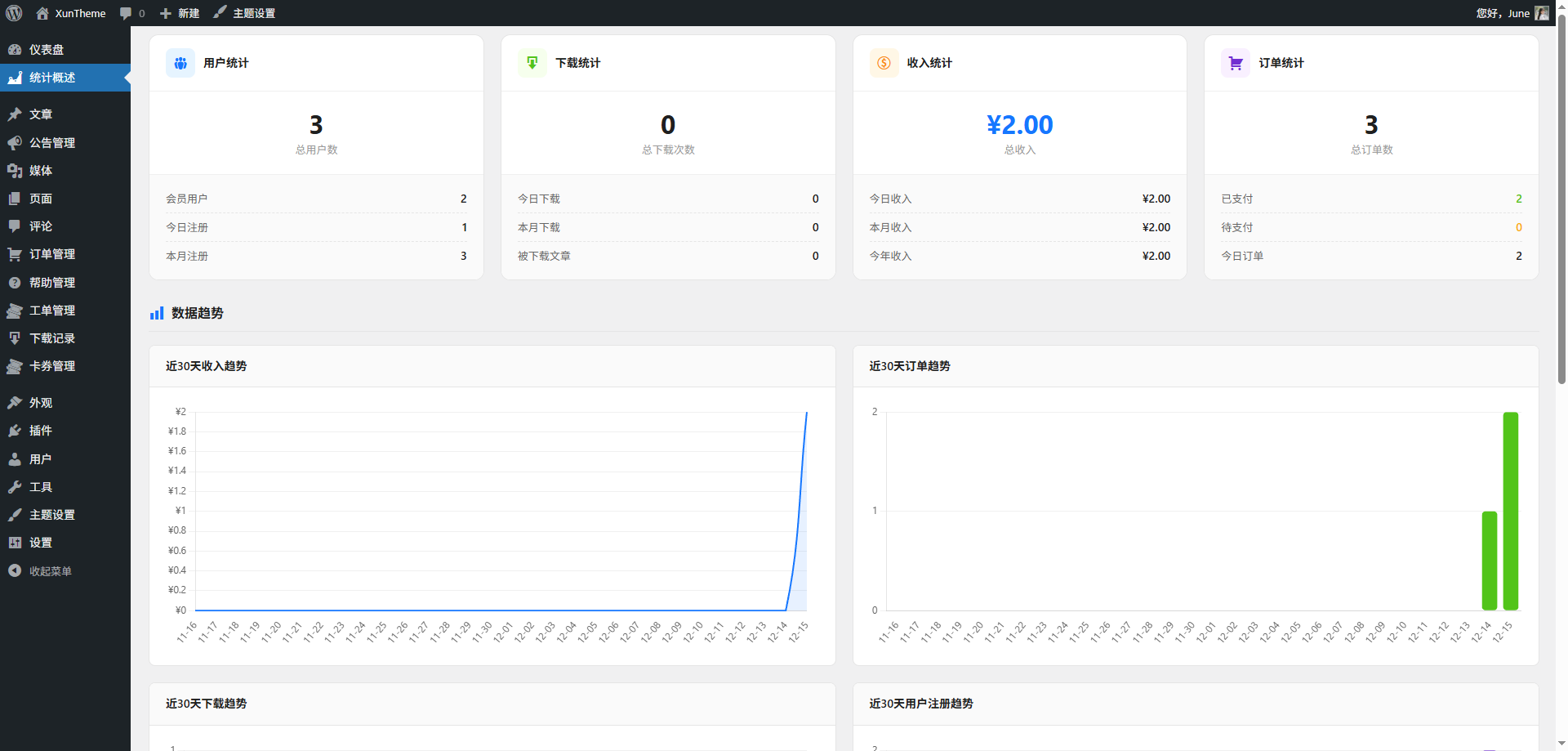Open 下载记录 in the sidebar
The image size is (1568, 751).
pos(52,338)
